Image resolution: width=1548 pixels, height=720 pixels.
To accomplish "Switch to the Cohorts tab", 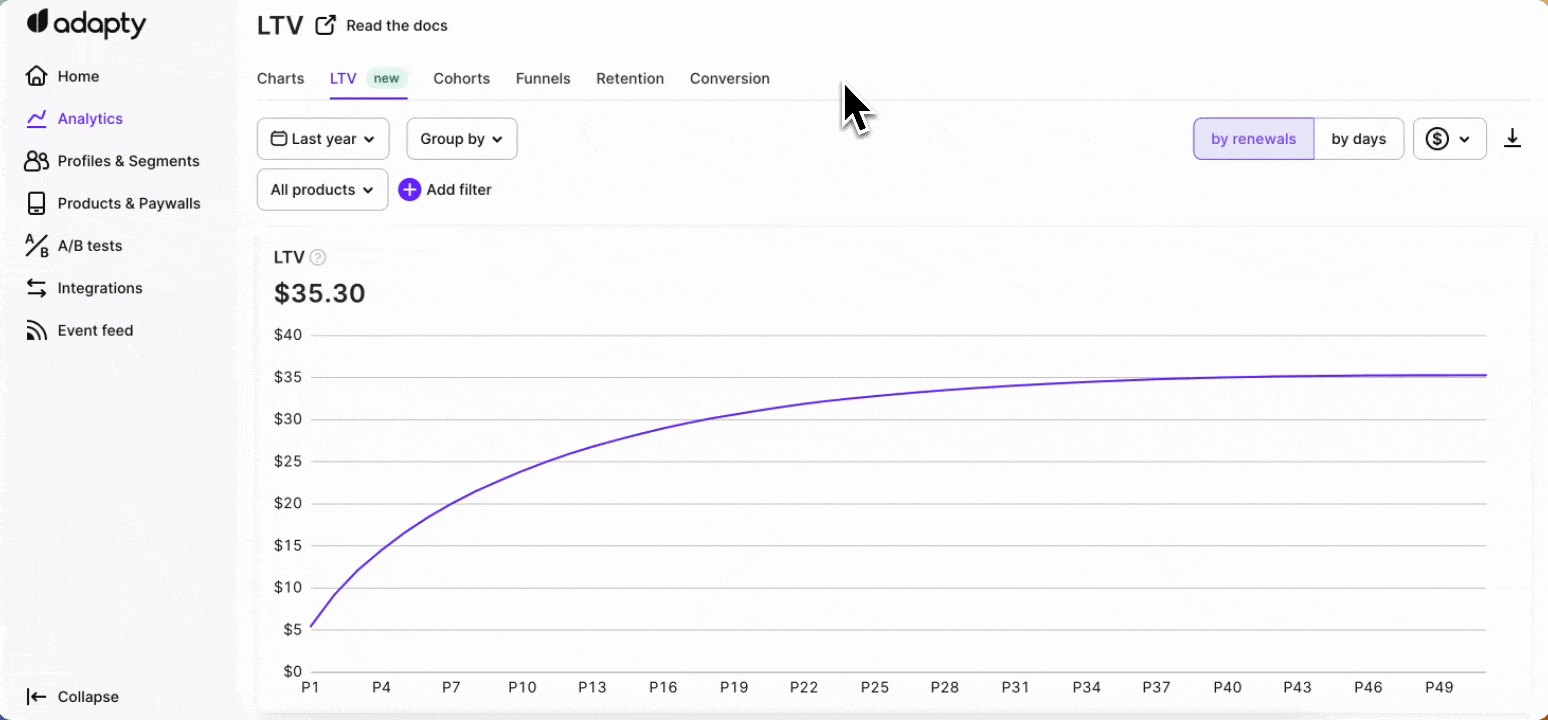I will pyautogui.click(x=461, y=79).
